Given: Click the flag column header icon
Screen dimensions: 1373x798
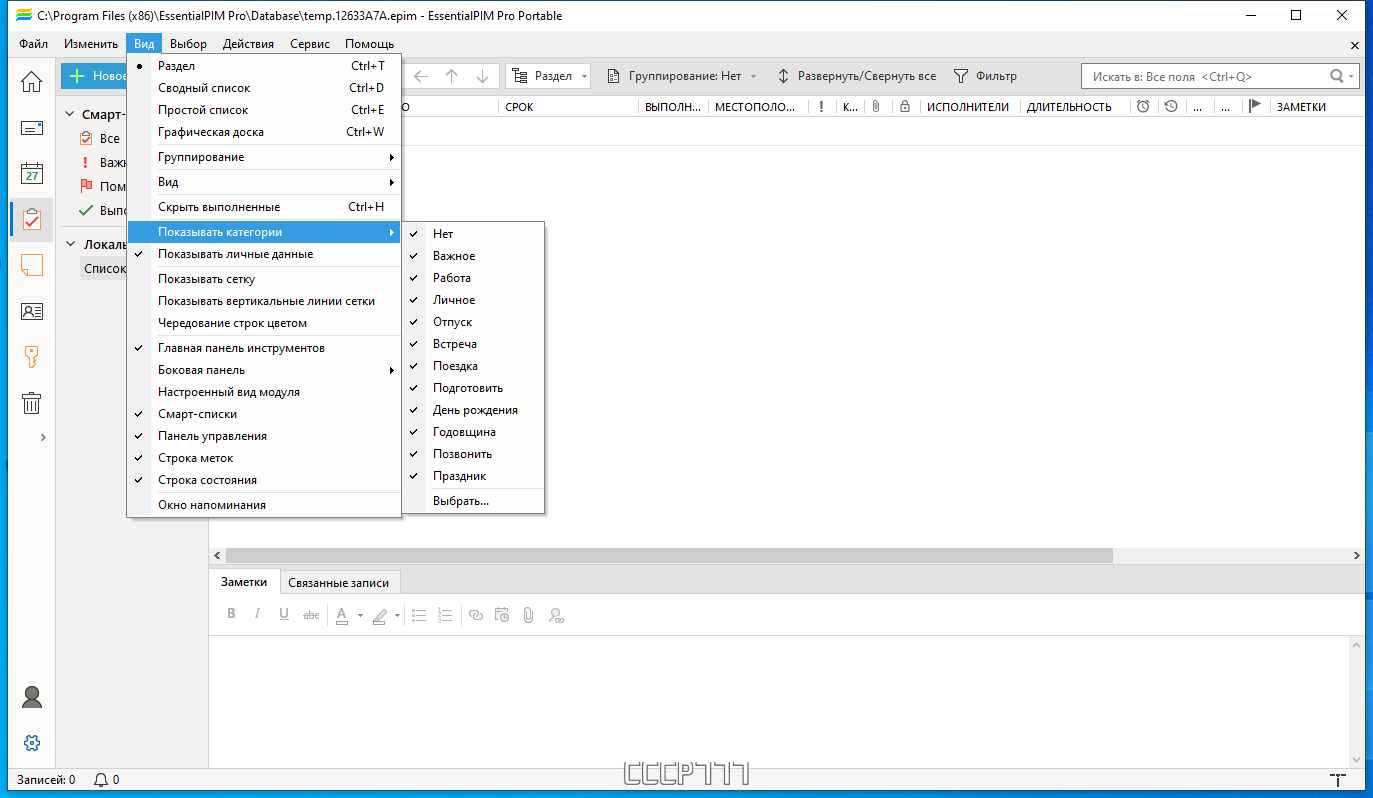Looking at the screenshot, I should click(x=1255, y=106).
